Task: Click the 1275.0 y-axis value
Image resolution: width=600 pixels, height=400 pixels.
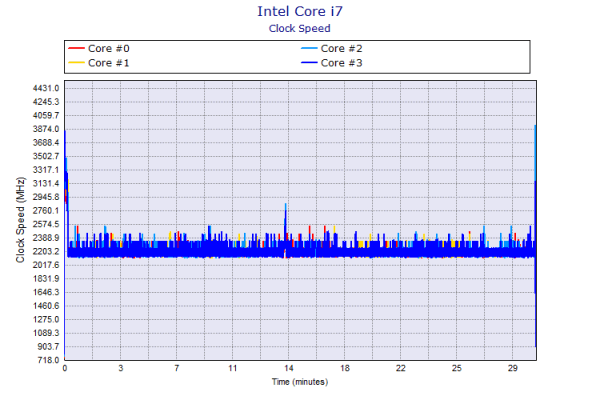Action: pos(46,319)
